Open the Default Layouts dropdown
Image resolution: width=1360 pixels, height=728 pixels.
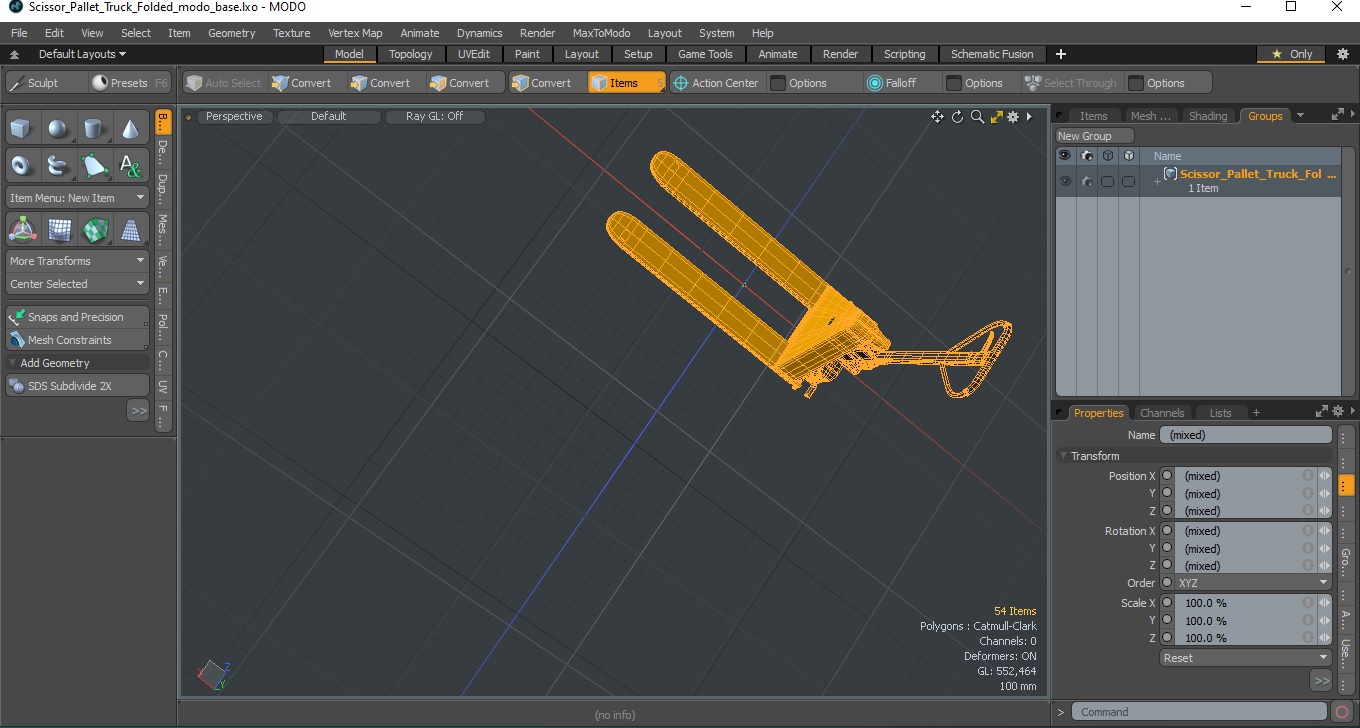[82, 54]
